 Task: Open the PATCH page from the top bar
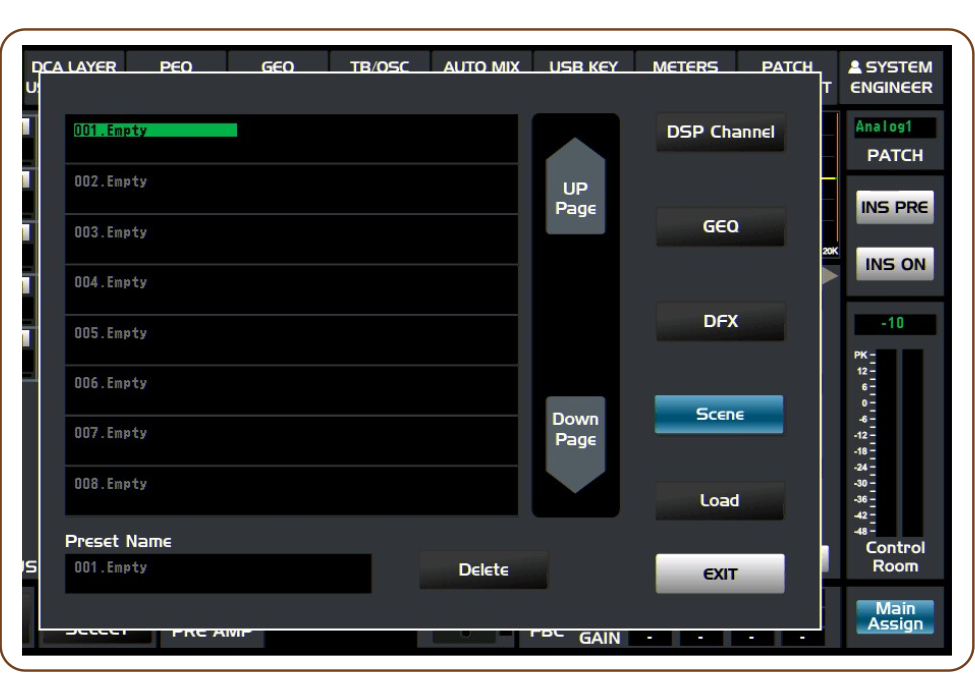pos(787,66)
